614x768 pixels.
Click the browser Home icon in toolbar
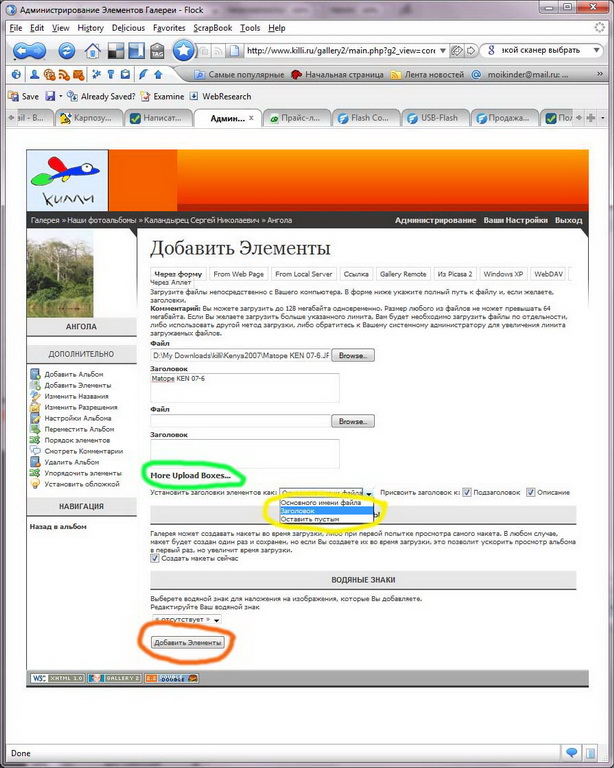point(92,50)
